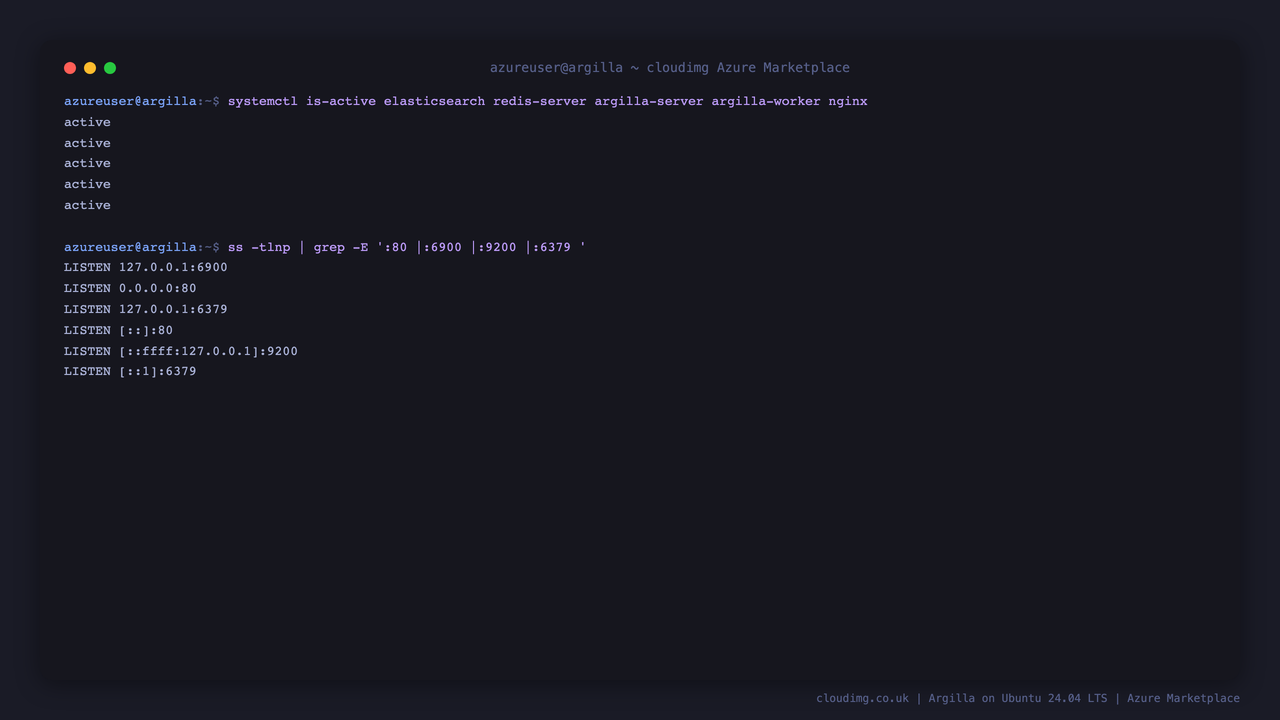Click the red close window dot
The height and width of the screenshot is (720, 1280).
point(70,68)
